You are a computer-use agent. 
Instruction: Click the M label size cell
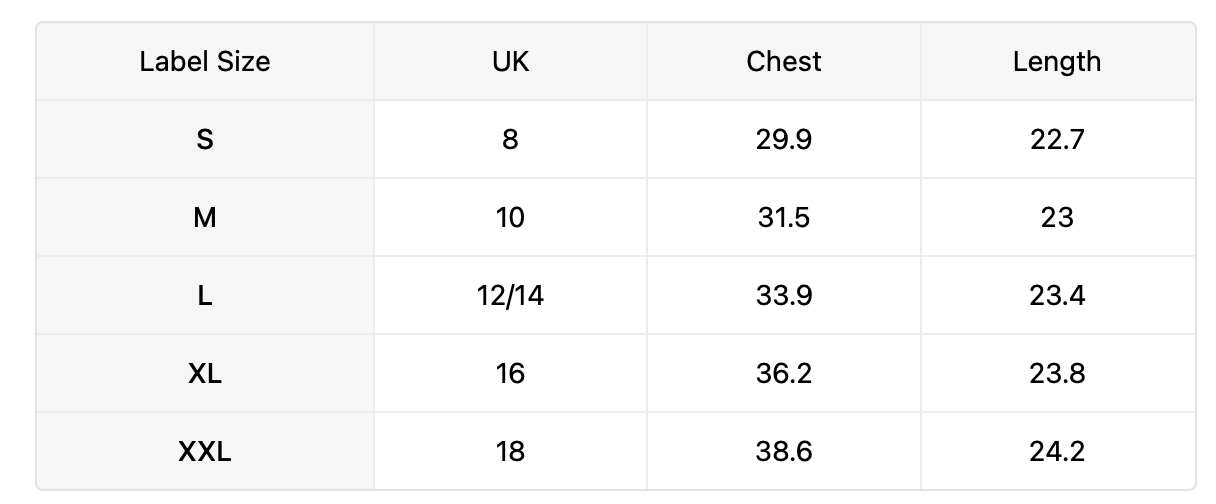pyautogui.click(x=205, y=217)
